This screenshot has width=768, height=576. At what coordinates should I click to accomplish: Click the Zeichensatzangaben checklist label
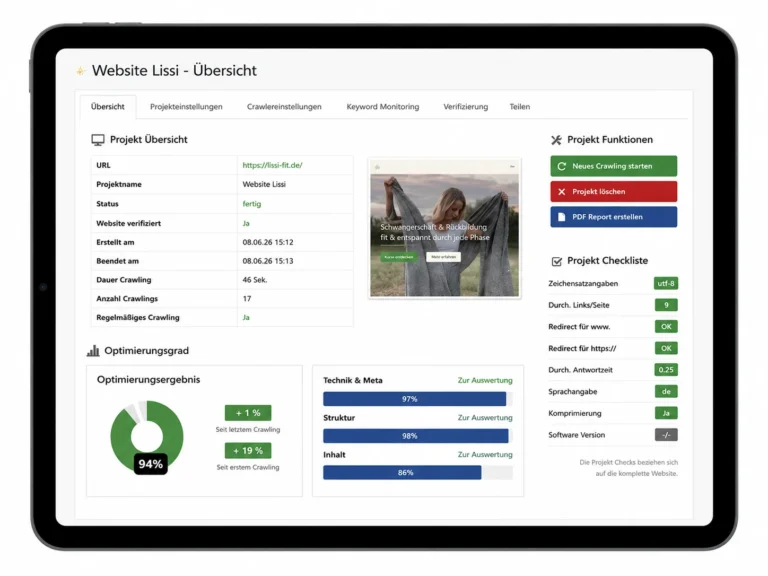pyautogui.click(x=583, y=284)
